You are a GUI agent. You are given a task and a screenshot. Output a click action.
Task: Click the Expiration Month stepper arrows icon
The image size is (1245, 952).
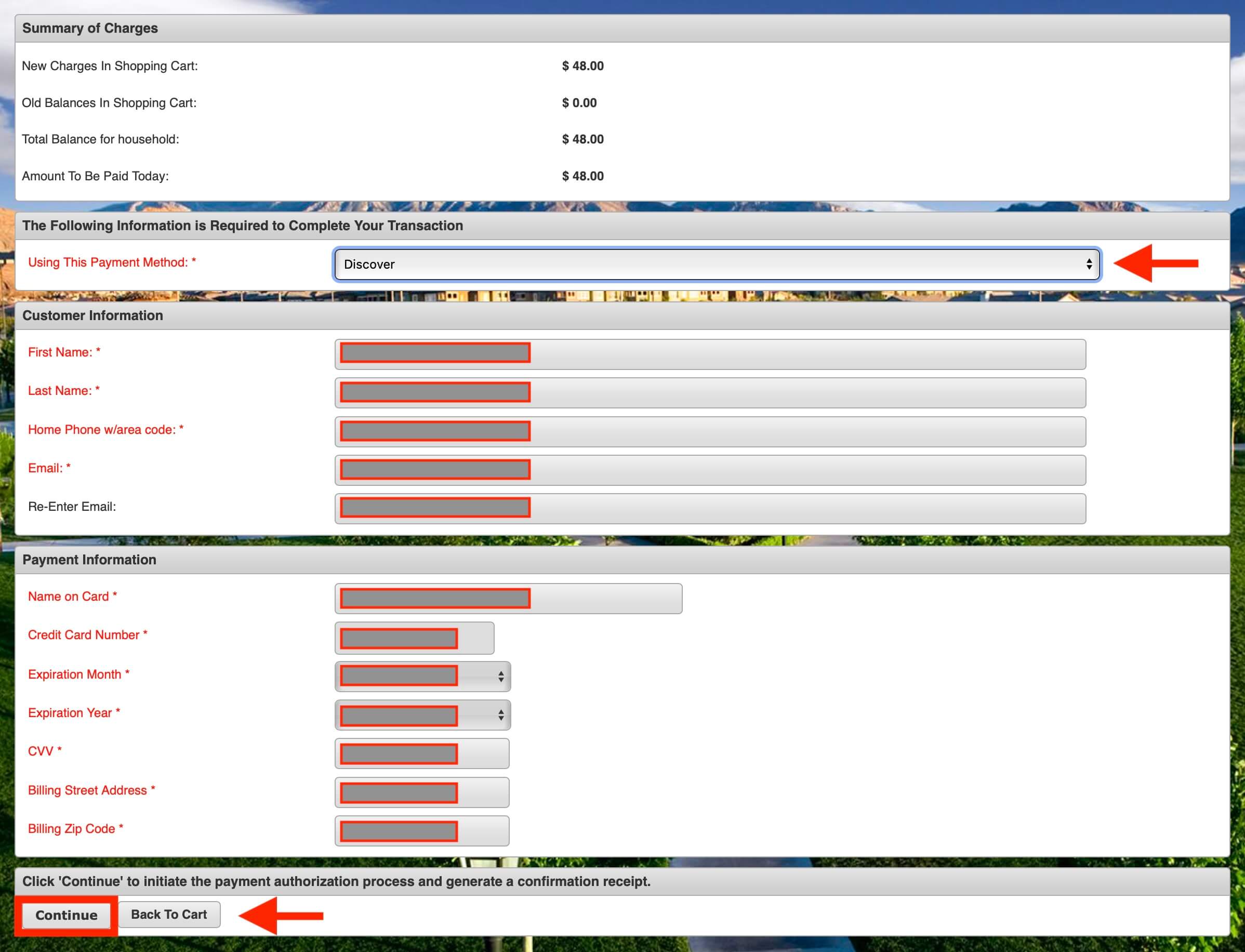[x=501, y=676]
